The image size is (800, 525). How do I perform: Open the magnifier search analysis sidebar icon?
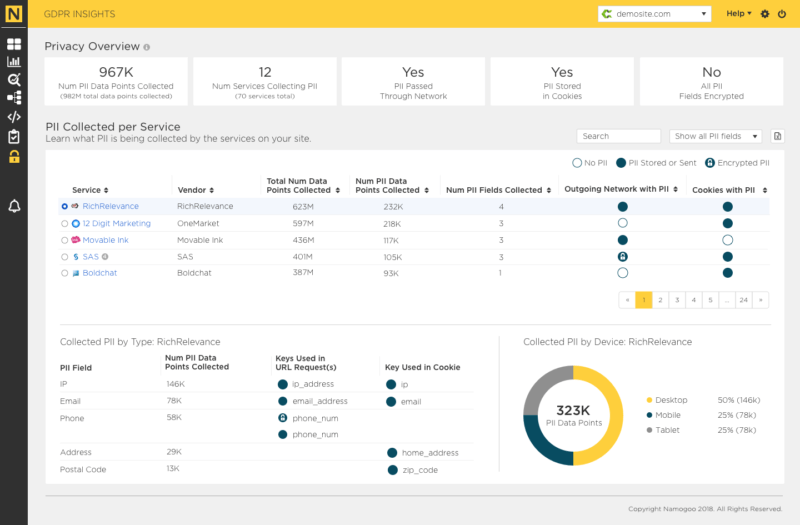pyautogui.click(x=14, y=80)
